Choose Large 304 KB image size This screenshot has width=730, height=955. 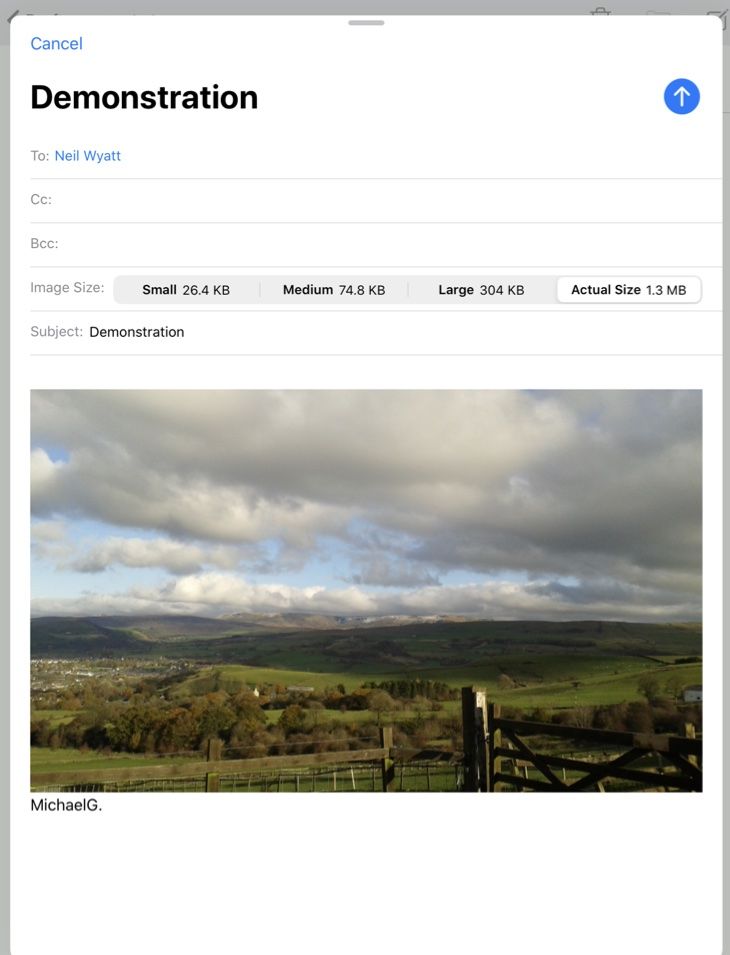482,290
